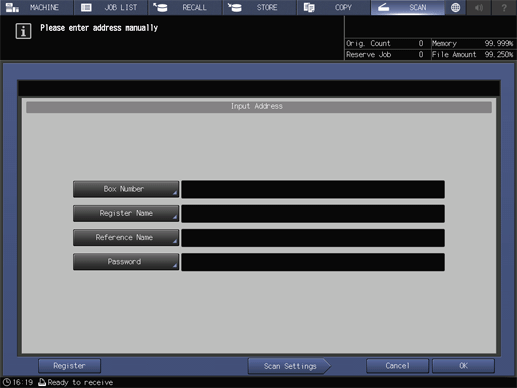Open the RECALL tab
517x388 pixels.
185,7
